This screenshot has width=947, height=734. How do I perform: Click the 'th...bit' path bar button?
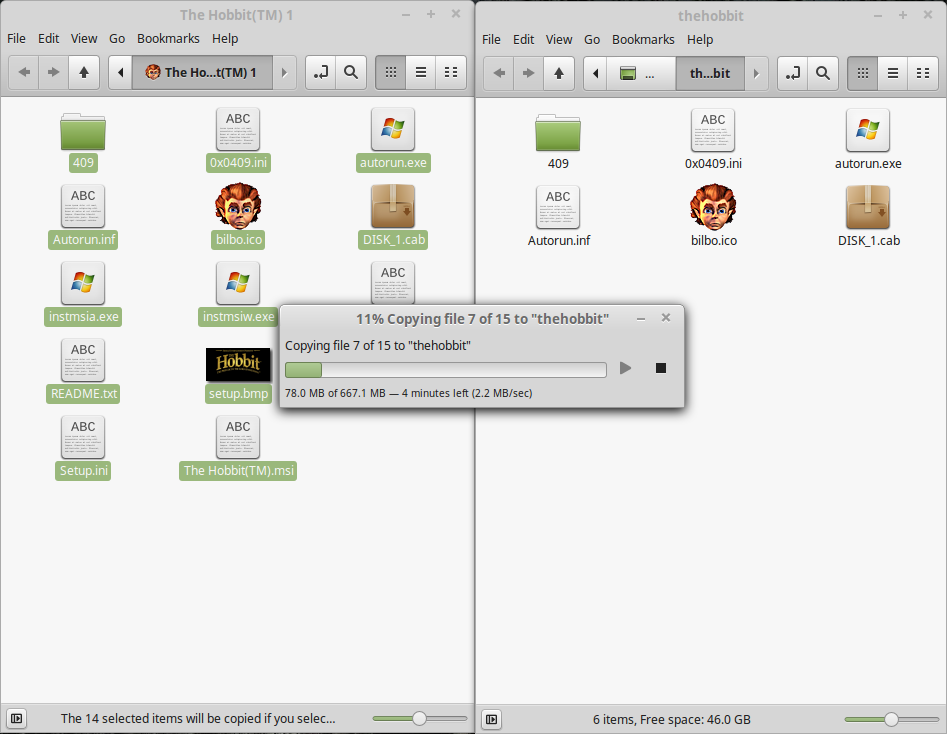pos(710,73)
